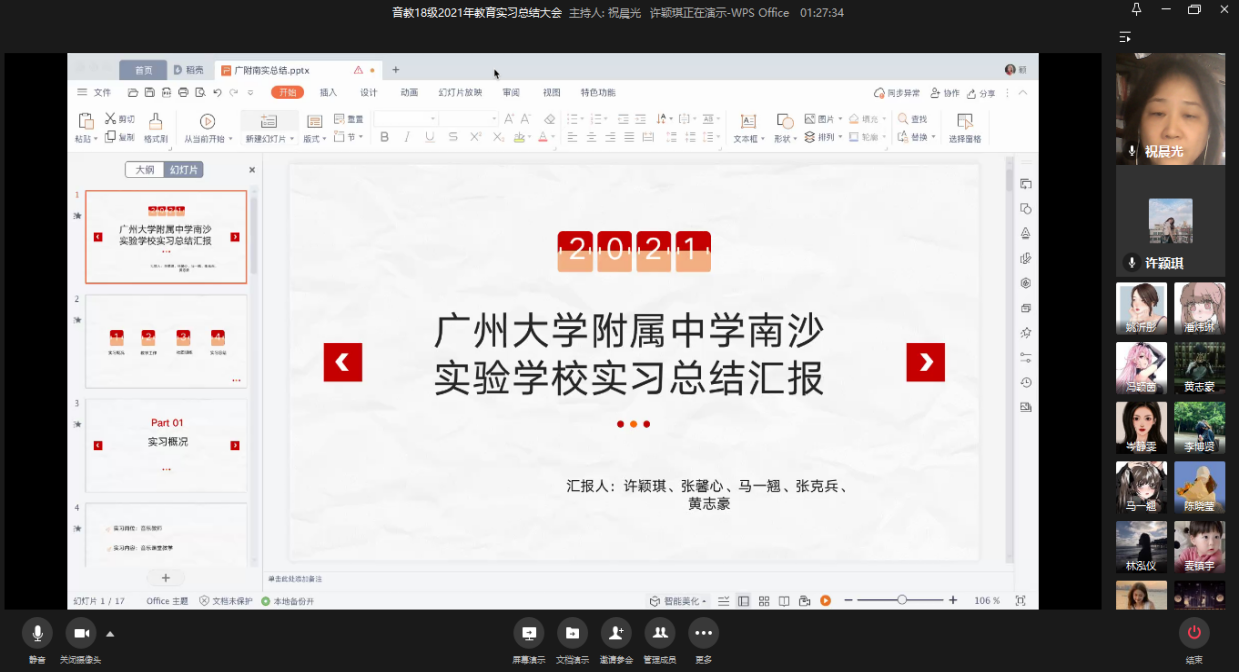The height and width of the screenshot is (672, 1239).
Task: Expand camera options arrow beside 关闭摄像头
Action: pos(110,633)
